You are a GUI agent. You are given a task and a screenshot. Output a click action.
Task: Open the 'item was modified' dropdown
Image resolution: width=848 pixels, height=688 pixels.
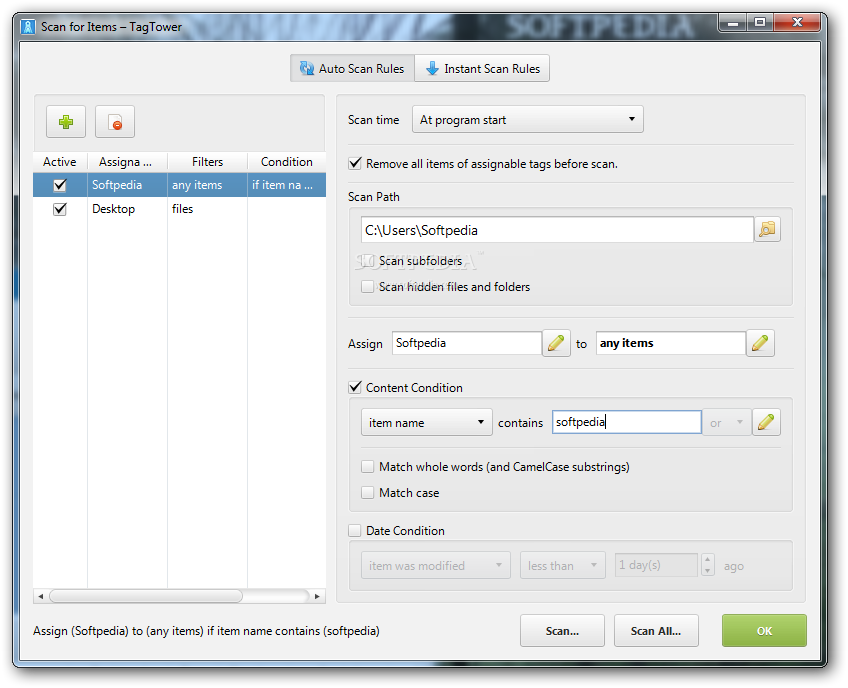point(436,565)
